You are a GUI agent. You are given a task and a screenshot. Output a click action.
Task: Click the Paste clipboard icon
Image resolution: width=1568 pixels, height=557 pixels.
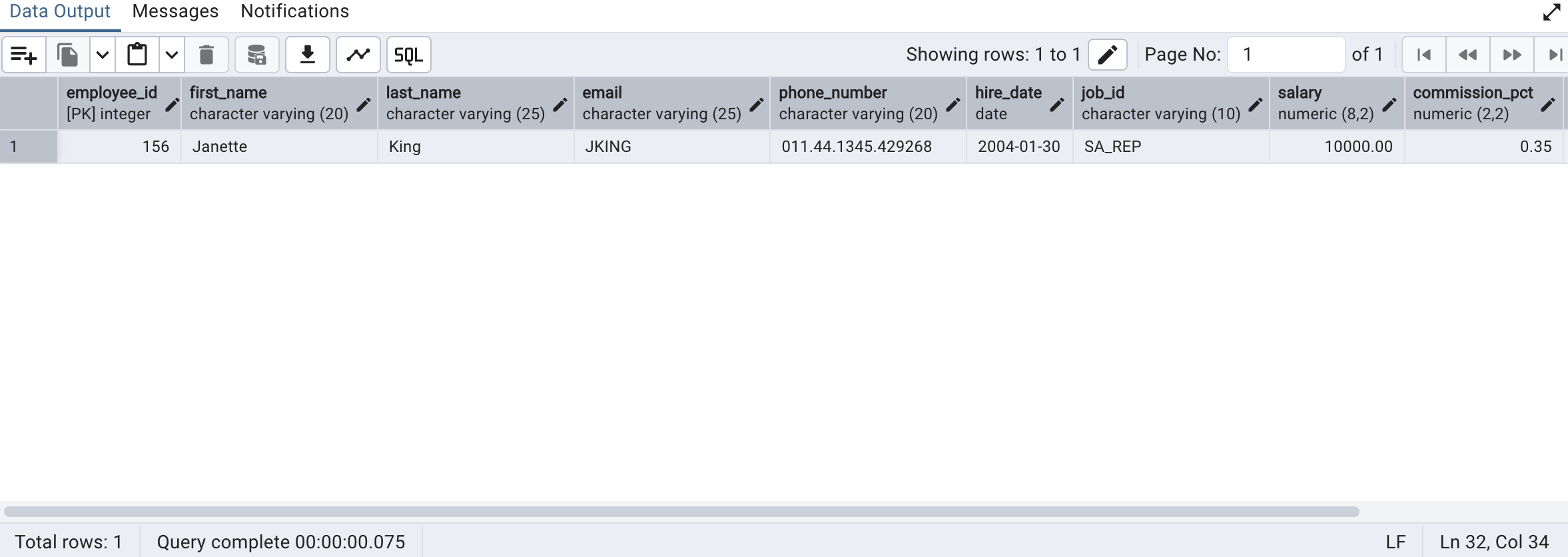[137, 55]
